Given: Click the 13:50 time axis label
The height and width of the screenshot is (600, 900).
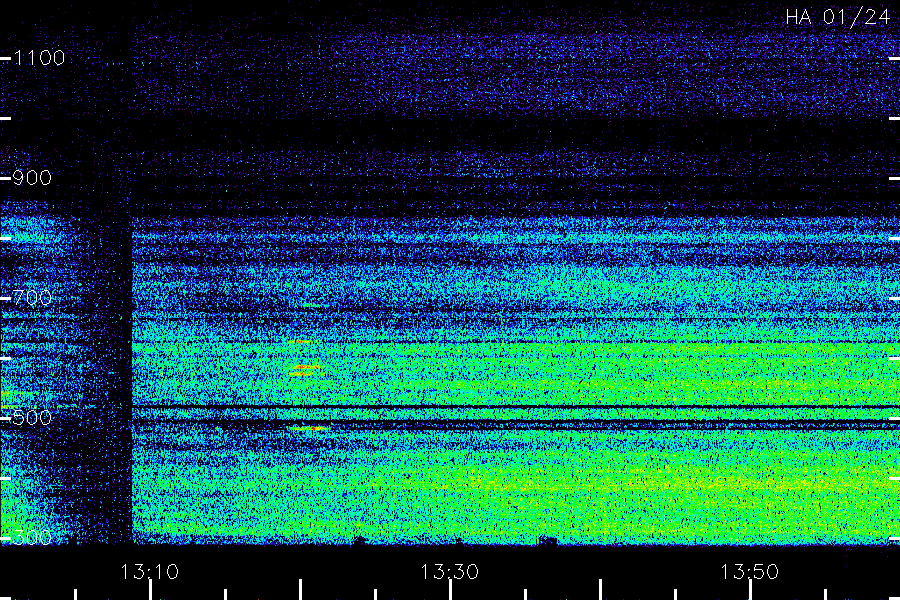Looking at the screenshot, I should [749, 572].
